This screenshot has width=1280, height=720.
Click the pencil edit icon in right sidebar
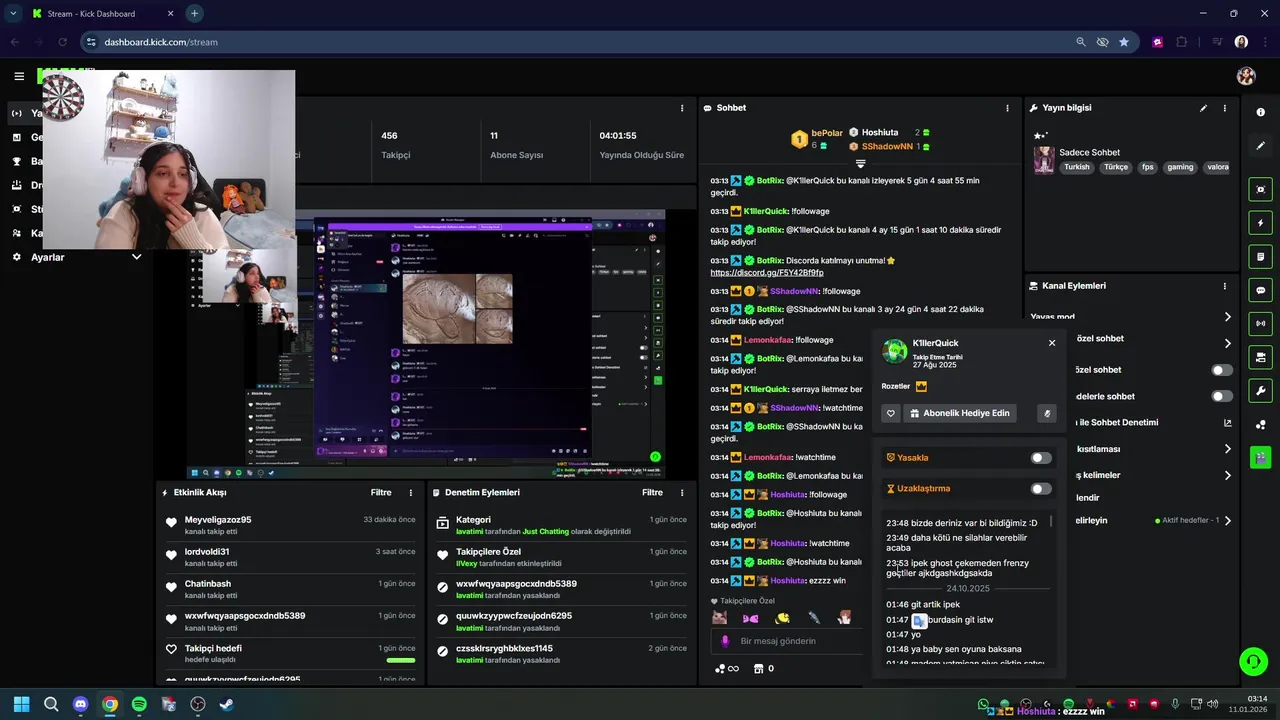click(x=1260, y=145)
